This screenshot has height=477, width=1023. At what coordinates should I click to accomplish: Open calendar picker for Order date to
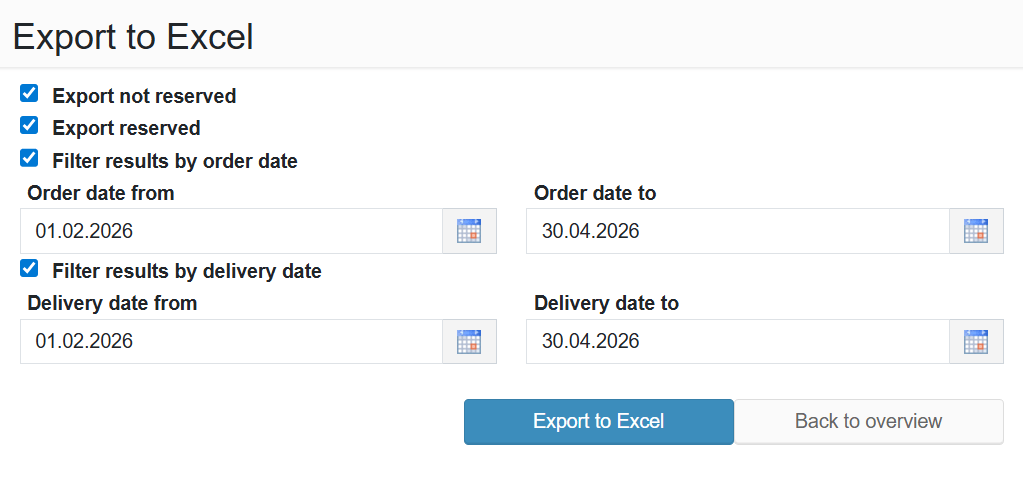coord(976,231)
